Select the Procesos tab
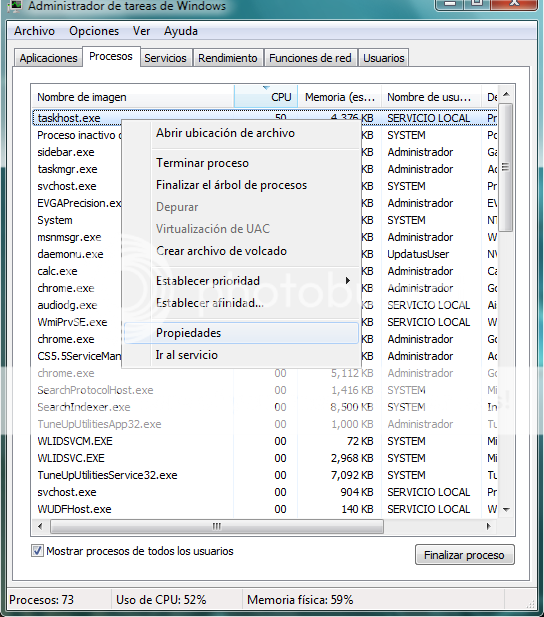The image size is (544, 617). click(x=111, y=56)
